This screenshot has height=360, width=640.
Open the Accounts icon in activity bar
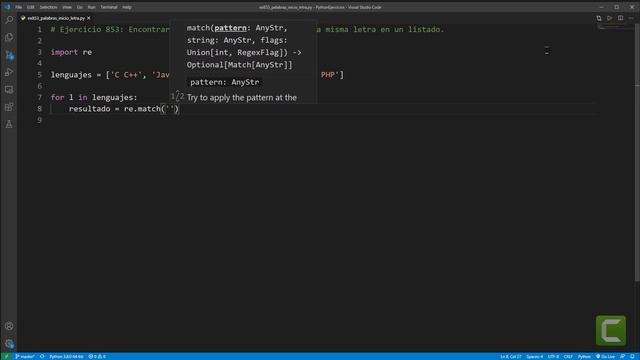click(9, 326)
